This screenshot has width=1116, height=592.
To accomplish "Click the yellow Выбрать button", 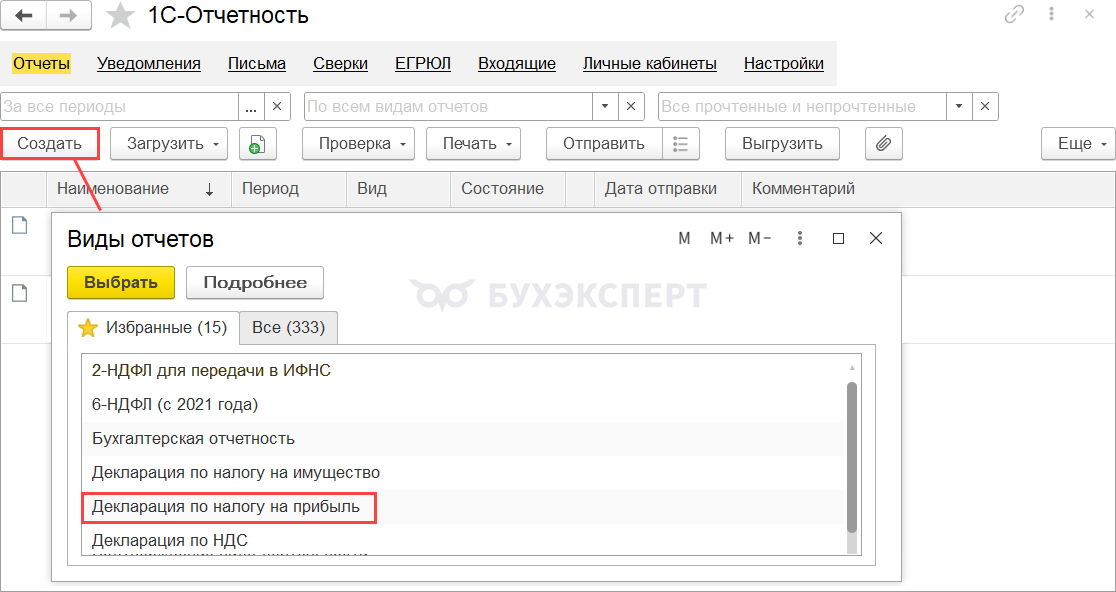I will coord(121,282).
